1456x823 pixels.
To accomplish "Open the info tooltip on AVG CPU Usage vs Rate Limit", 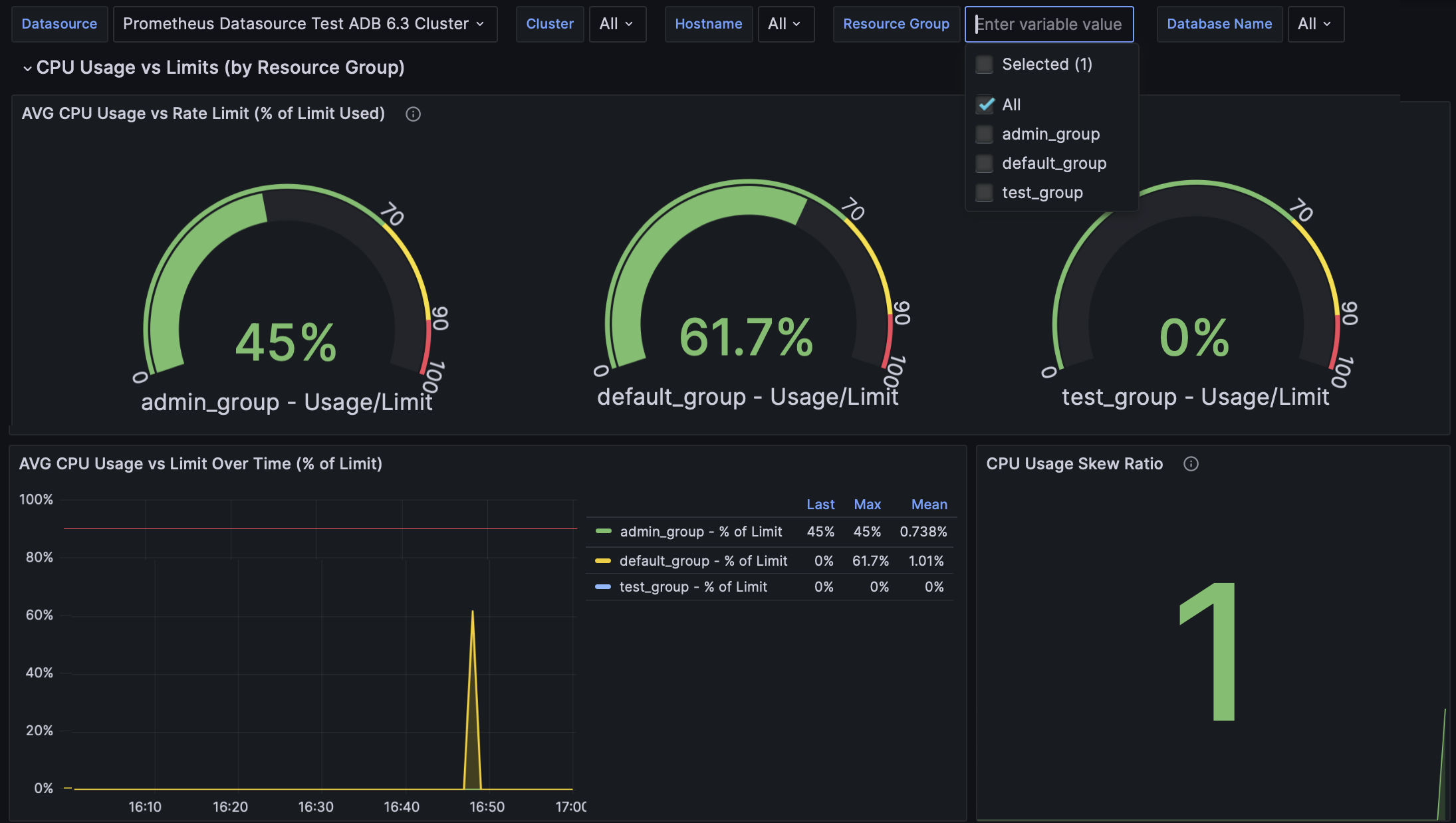I will [x=413, y=114].
